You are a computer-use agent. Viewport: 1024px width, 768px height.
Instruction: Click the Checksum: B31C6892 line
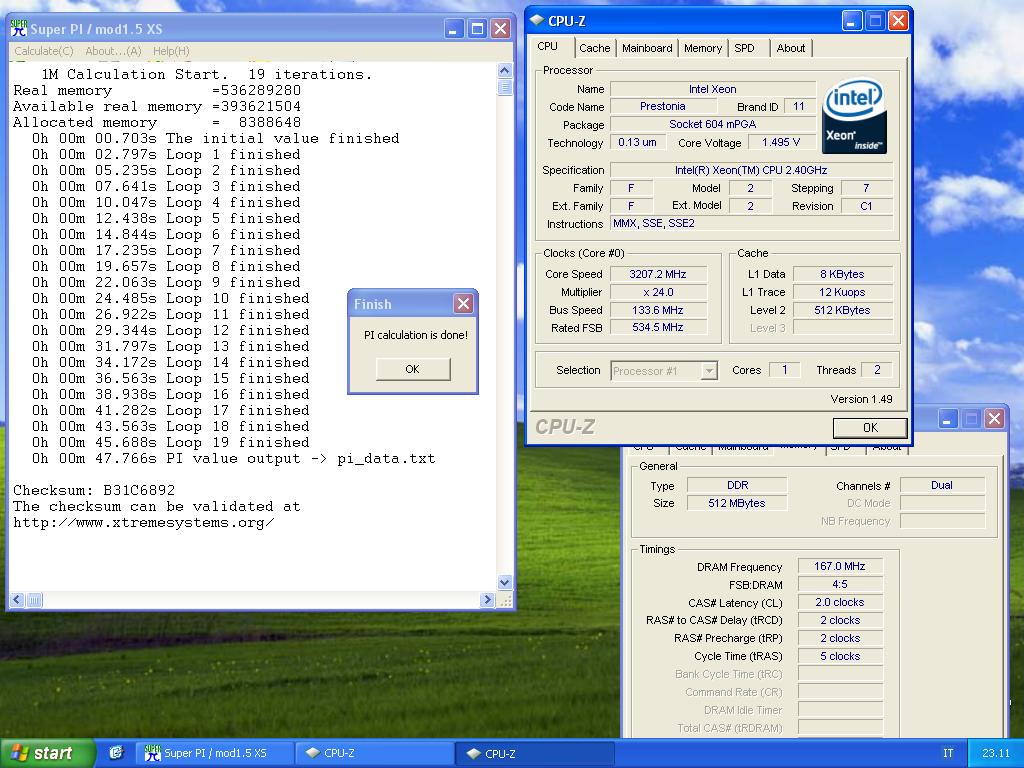click(x=94, y=490)
